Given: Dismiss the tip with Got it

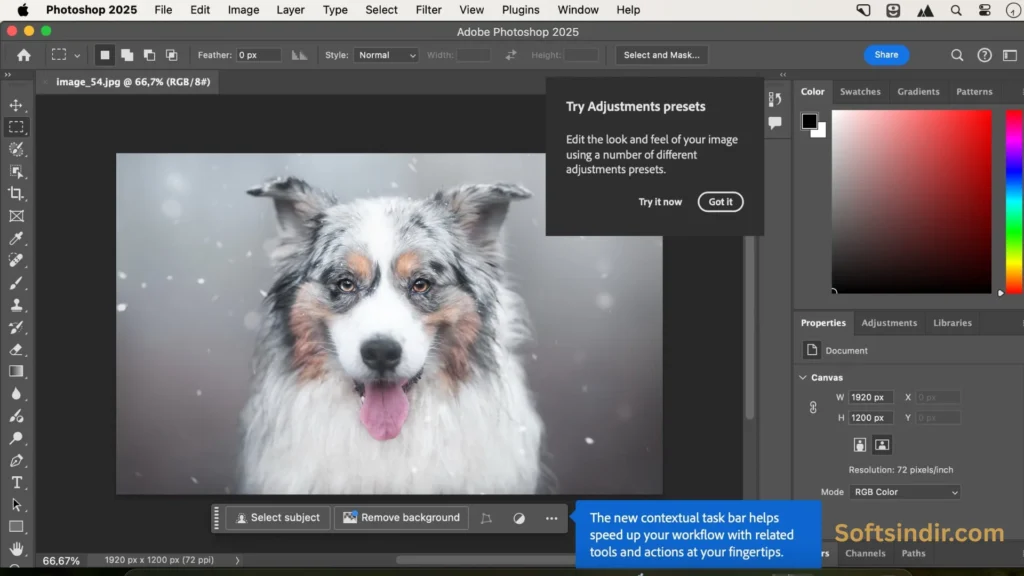Looking at the screenshot, I should [720, 202].
